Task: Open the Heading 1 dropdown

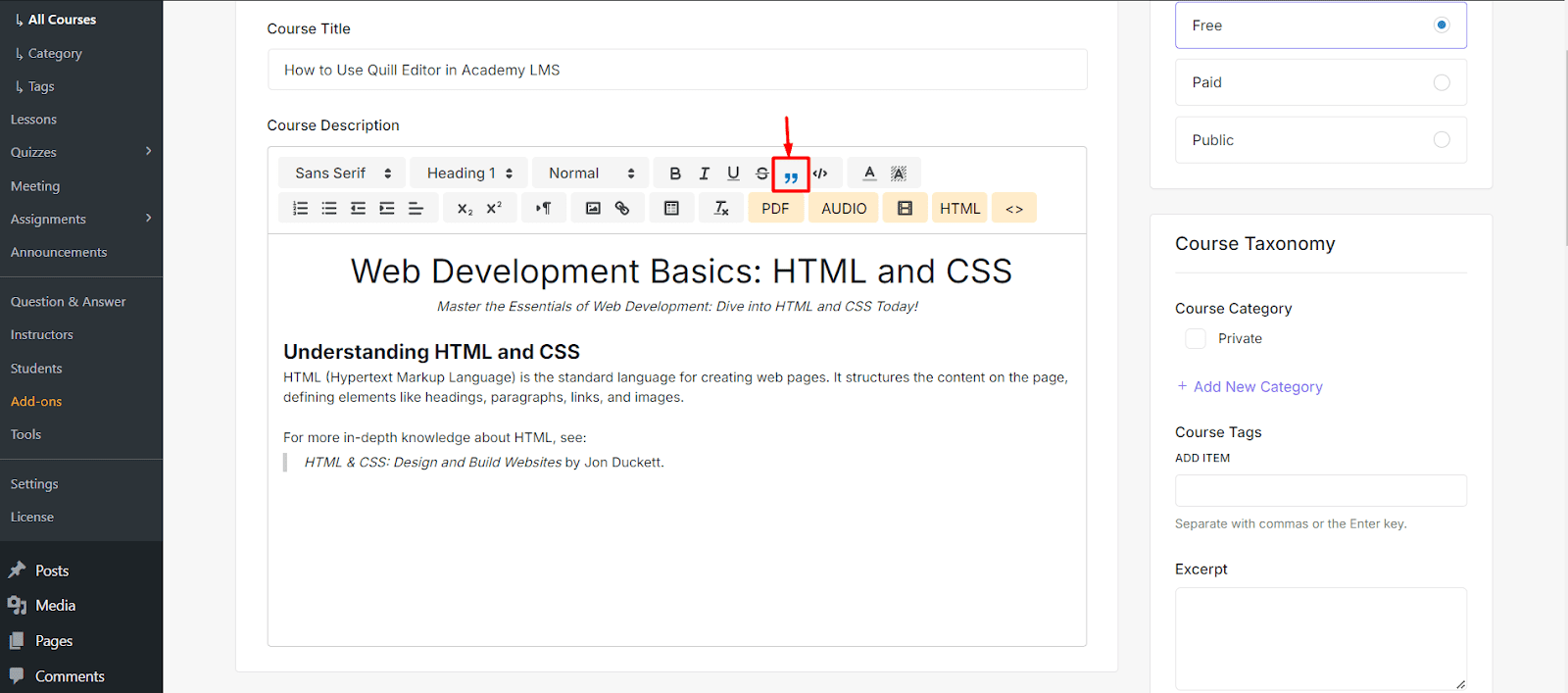Action: 469,173
